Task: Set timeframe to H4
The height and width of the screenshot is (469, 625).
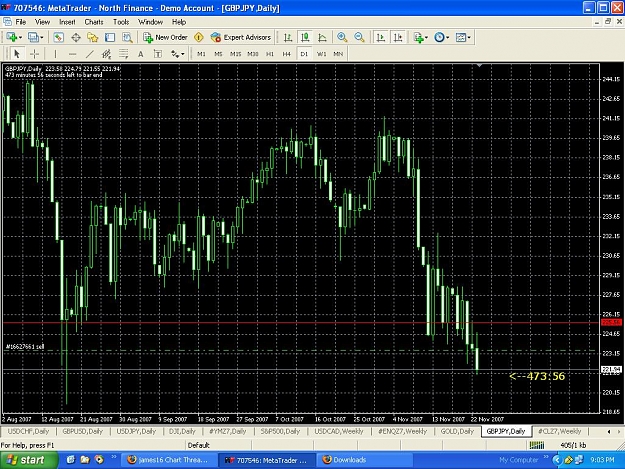Action: (287, 54)
